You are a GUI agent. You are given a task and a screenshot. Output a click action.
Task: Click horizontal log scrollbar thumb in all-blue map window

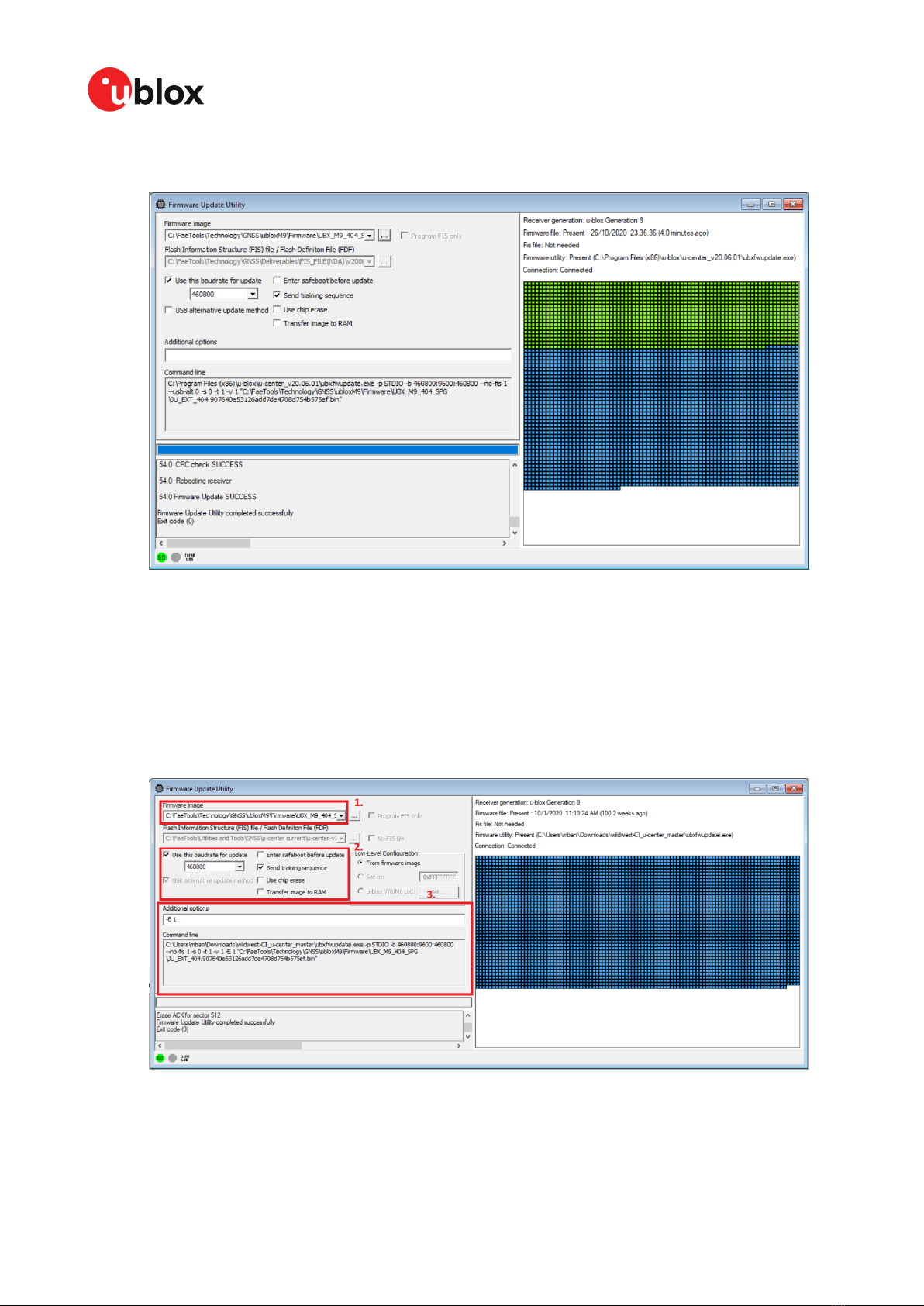point(233,1046)
